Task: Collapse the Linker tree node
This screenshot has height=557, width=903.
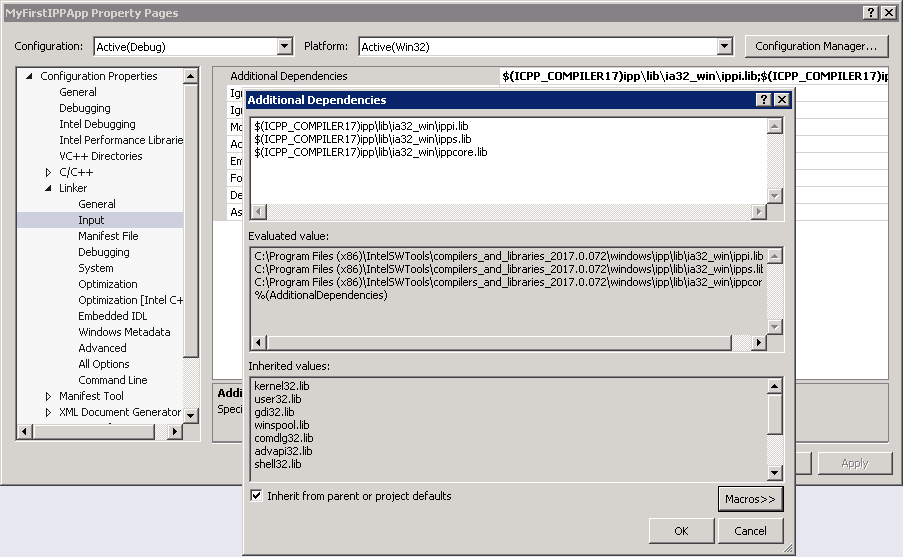Action: [x=48, y=188]
